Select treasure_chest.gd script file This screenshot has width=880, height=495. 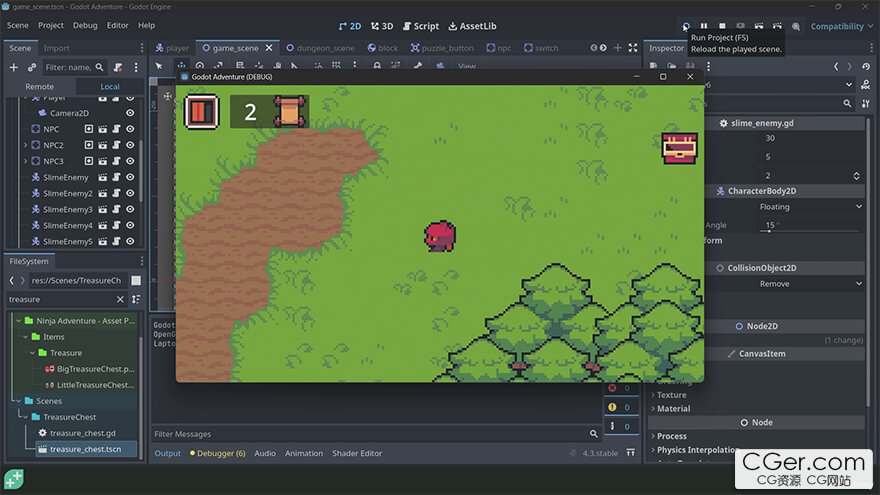[x=77, y=433]
